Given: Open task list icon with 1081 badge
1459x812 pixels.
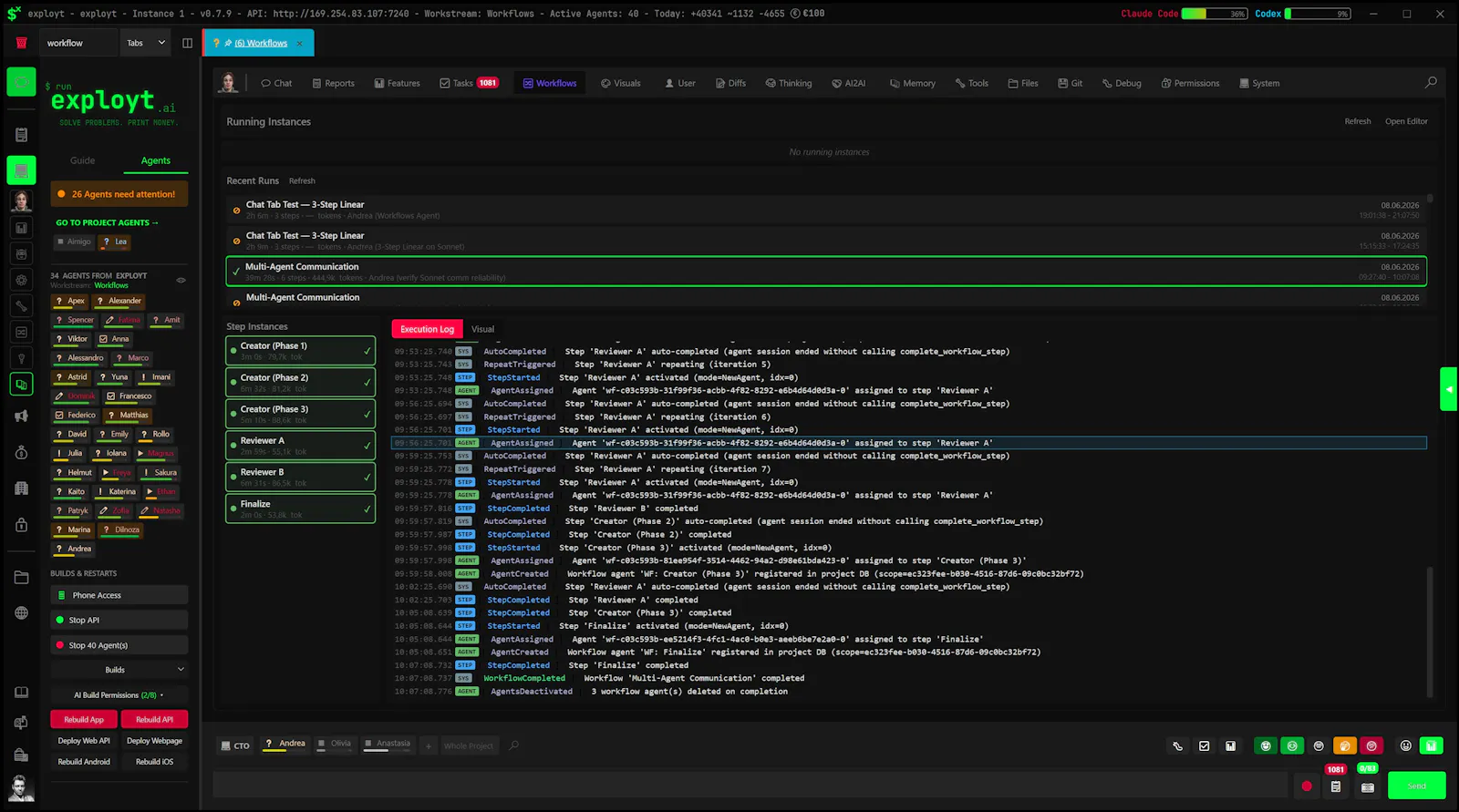Looking at the screenshot, I should (1336, 786).
